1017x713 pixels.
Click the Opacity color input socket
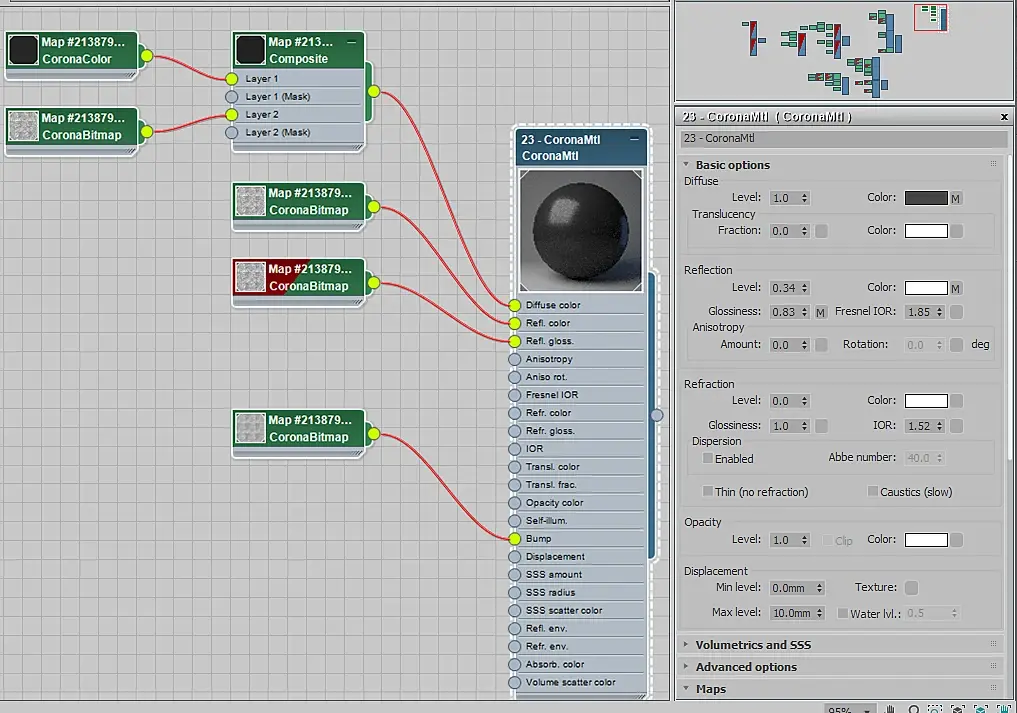click(514, 503)
